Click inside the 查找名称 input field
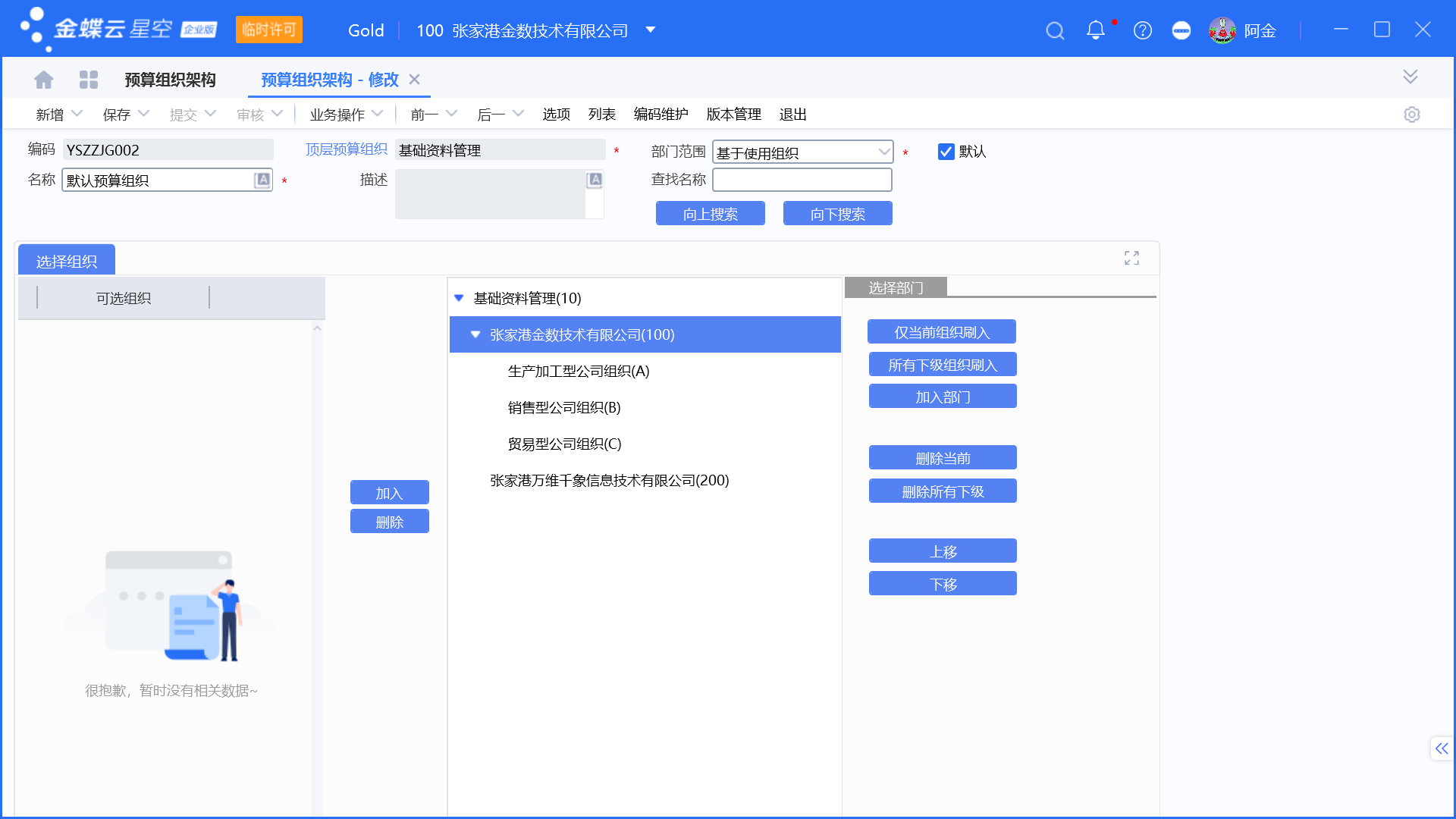Screen dimensions: 1456x819 click(802, 180)
